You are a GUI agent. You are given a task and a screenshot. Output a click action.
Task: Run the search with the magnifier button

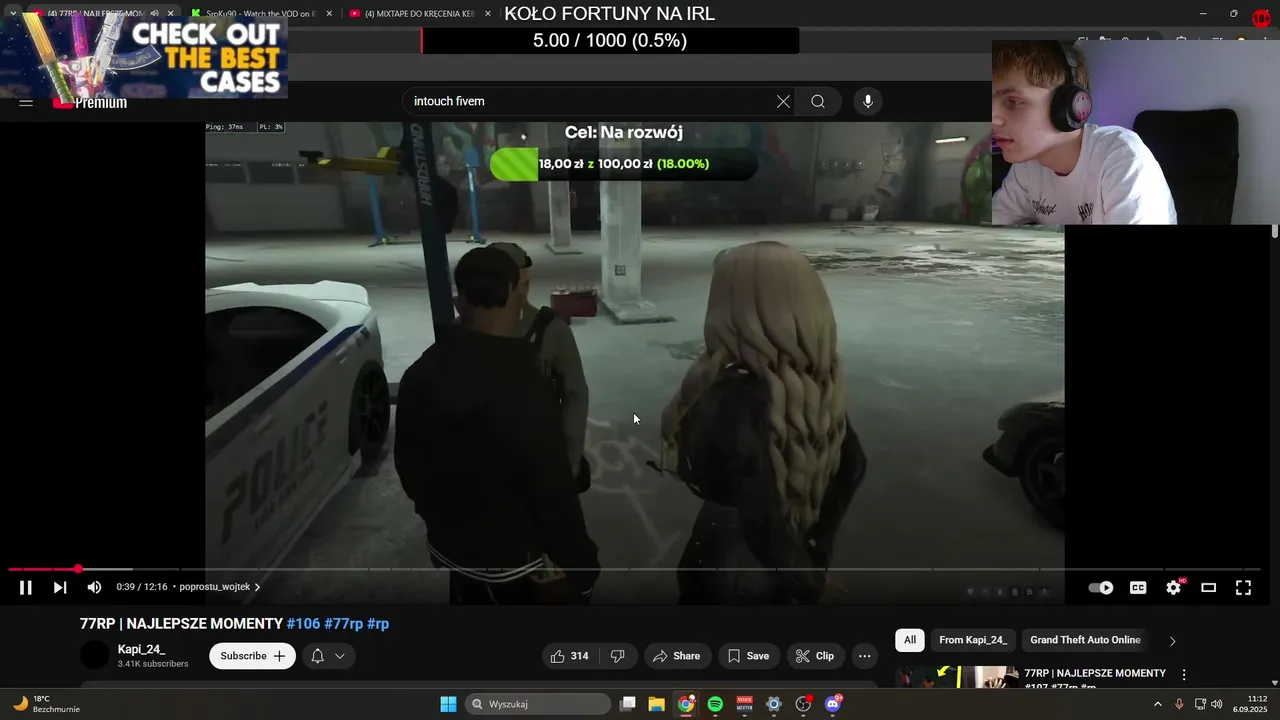coord(818,101)
